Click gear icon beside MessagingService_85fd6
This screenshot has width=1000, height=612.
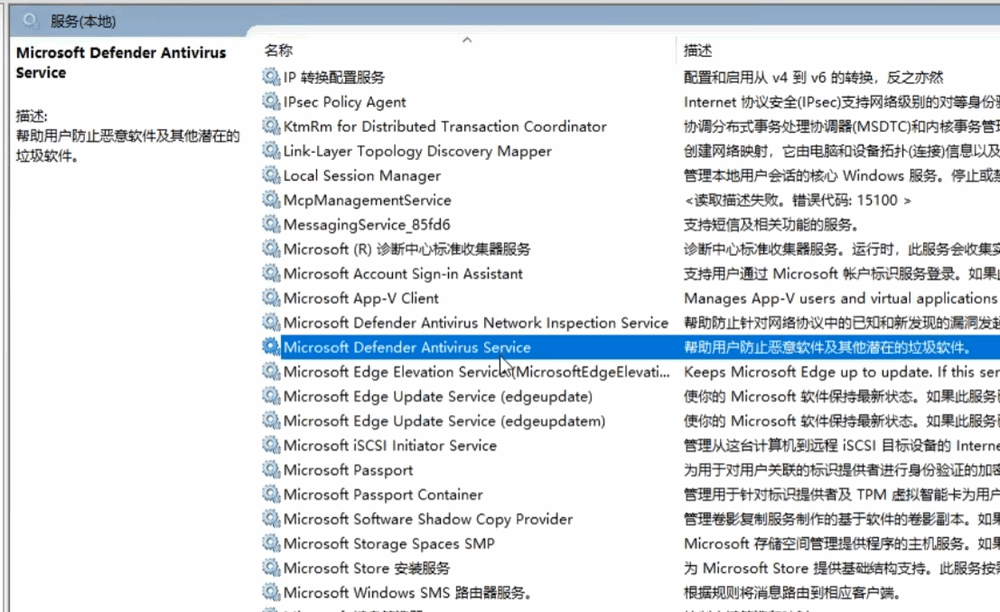click(271, 224)
